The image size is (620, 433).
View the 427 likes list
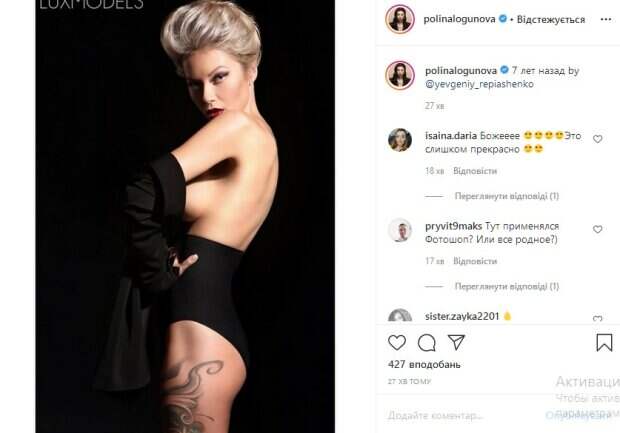[424, 365]
